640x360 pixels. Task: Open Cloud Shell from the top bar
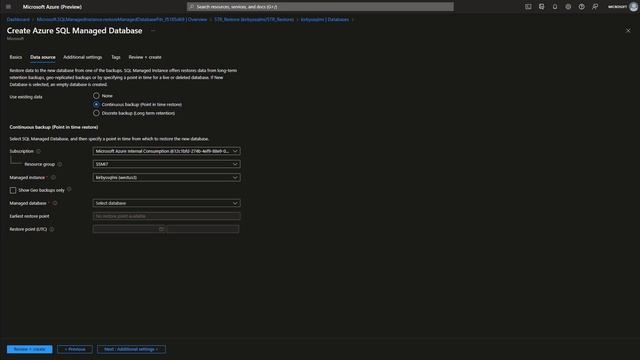[528, 7]
